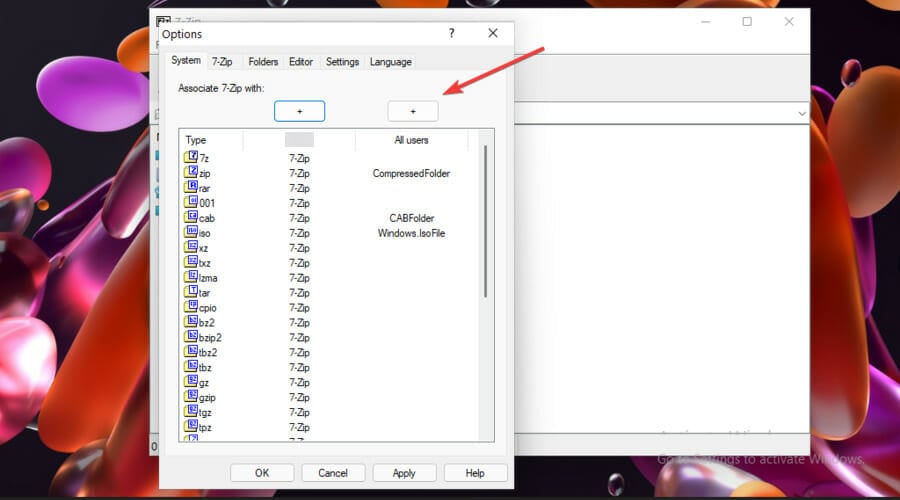Click CABFolder in the cab row

[x=412, y=218]
